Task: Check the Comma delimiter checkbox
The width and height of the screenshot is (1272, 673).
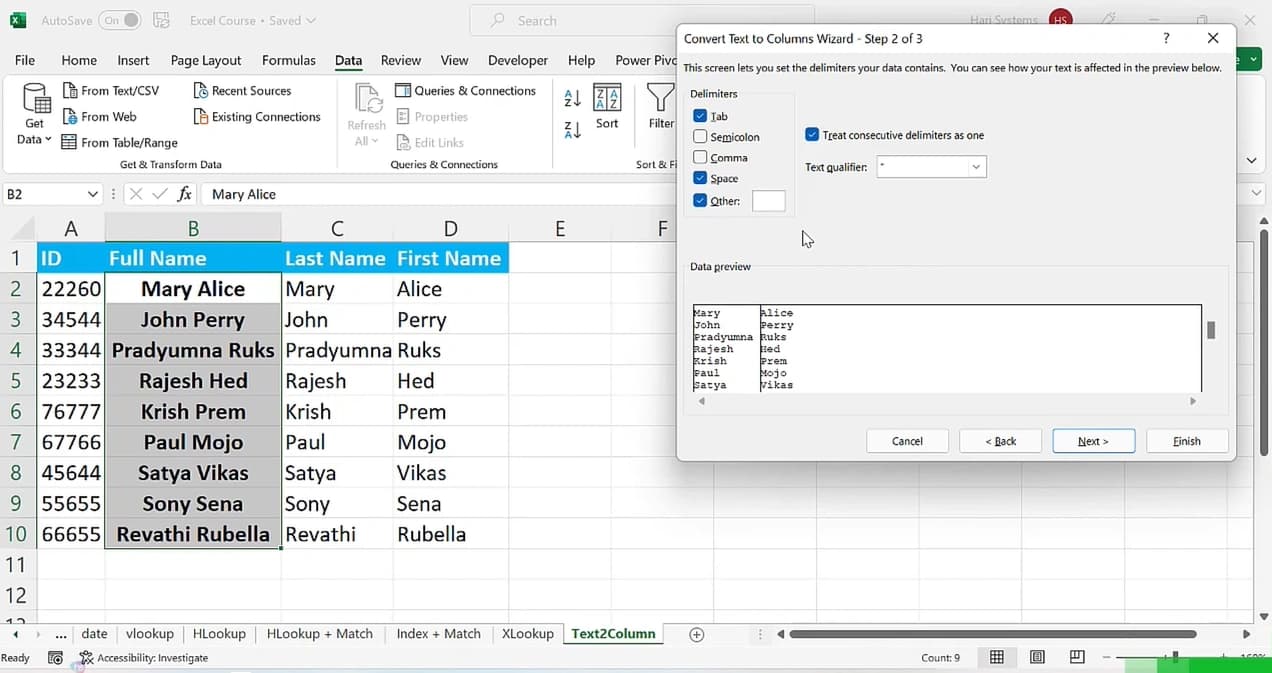Action: (x=700, y=157)
